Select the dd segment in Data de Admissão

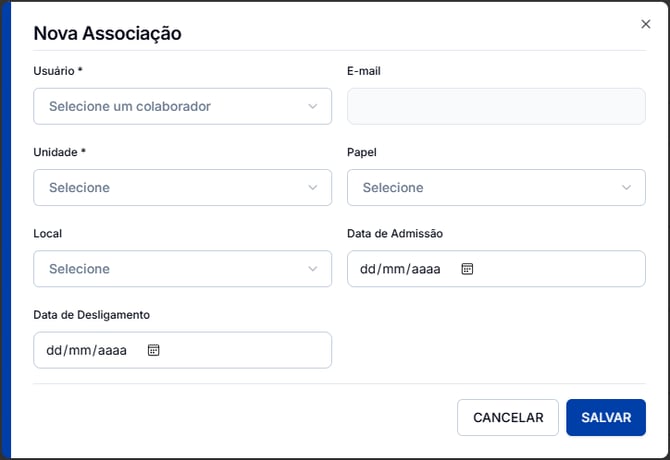(x=368, y=269)
